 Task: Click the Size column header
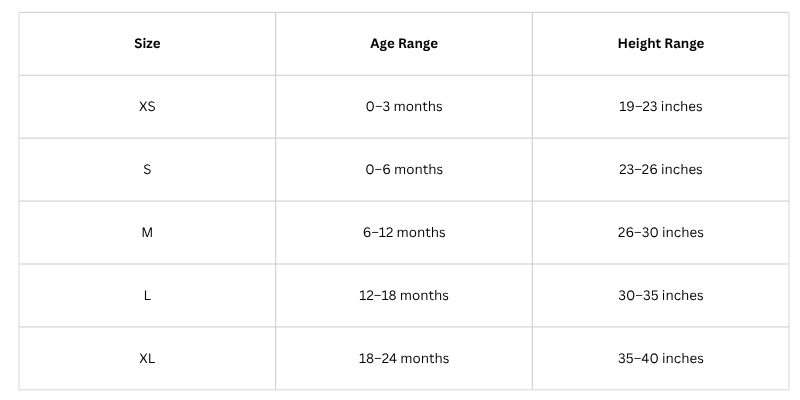(147, 44)
